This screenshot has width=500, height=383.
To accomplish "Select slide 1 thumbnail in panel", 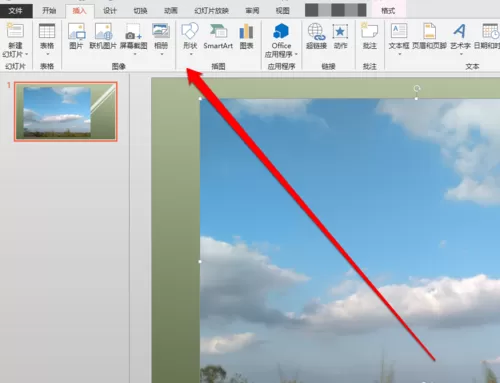I will (66, 112).
